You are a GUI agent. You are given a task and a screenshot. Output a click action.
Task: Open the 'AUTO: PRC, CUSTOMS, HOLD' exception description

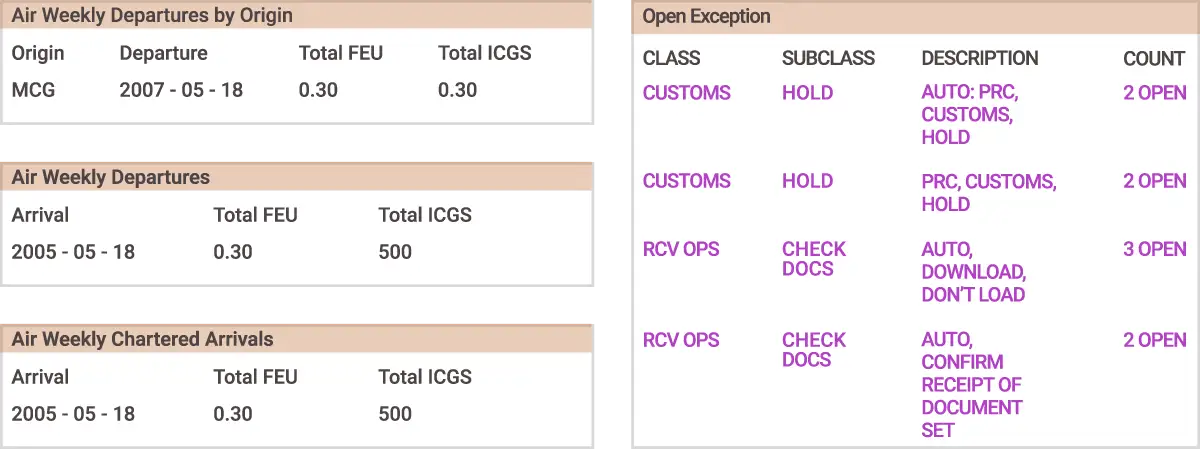969,115
